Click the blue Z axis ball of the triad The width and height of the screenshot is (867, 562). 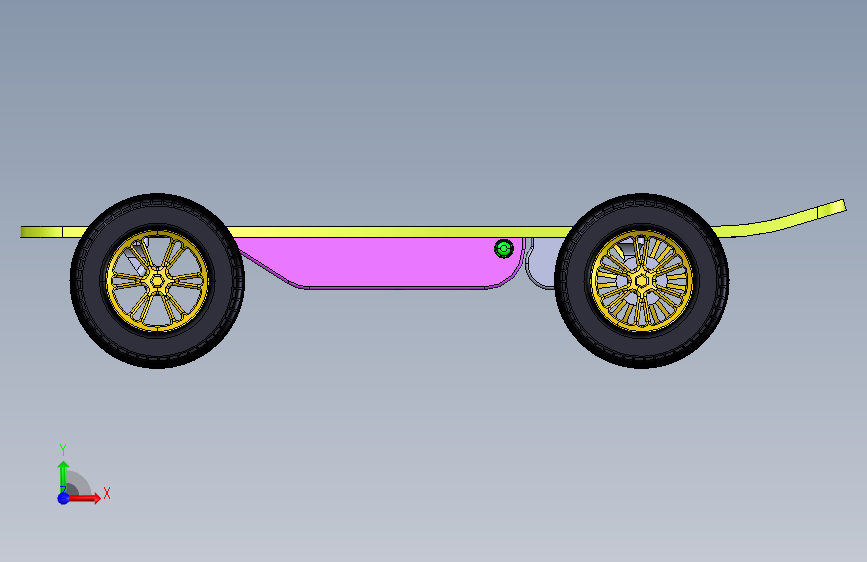[x=64, y=498]
